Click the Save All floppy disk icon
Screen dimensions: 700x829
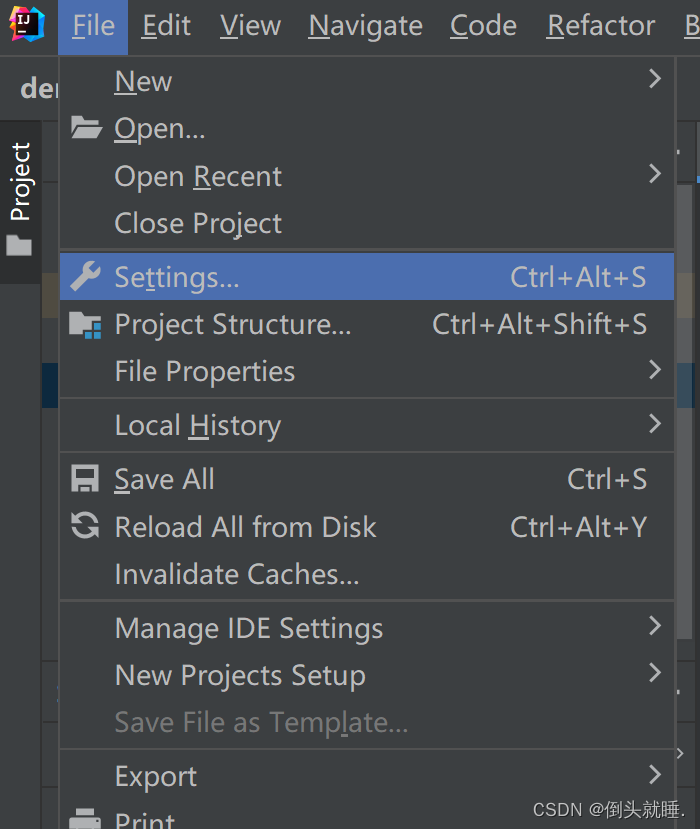[x=86, y=479]
